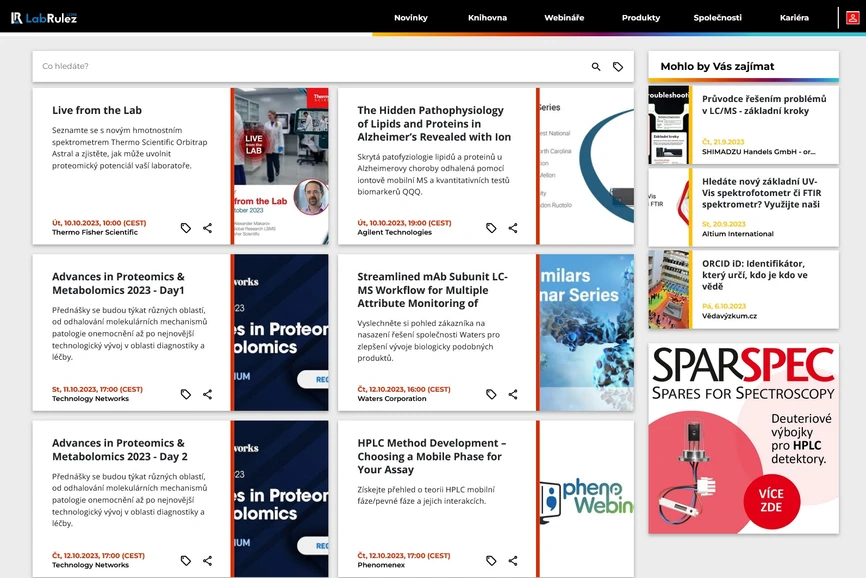This screenshot has height=578, width=866.
Task: Click Agilent Technologies company name
Action: (x=394, y=232)
